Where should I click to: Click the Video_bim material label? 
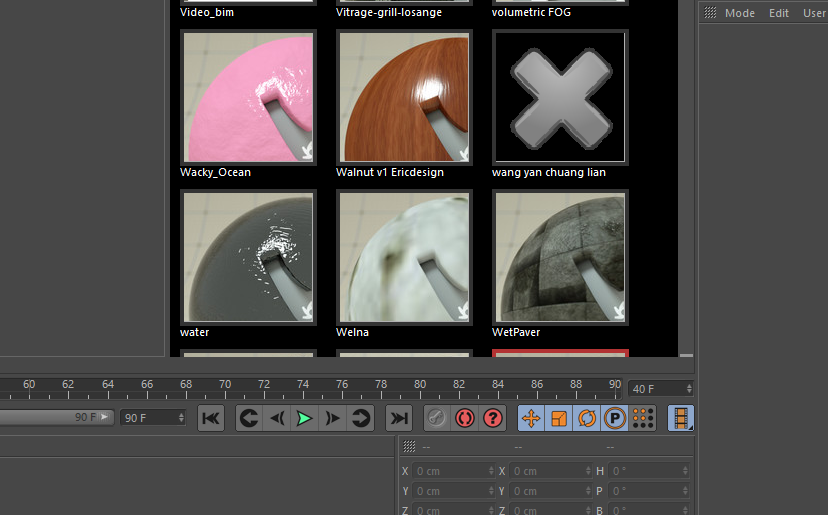[206, 12]
